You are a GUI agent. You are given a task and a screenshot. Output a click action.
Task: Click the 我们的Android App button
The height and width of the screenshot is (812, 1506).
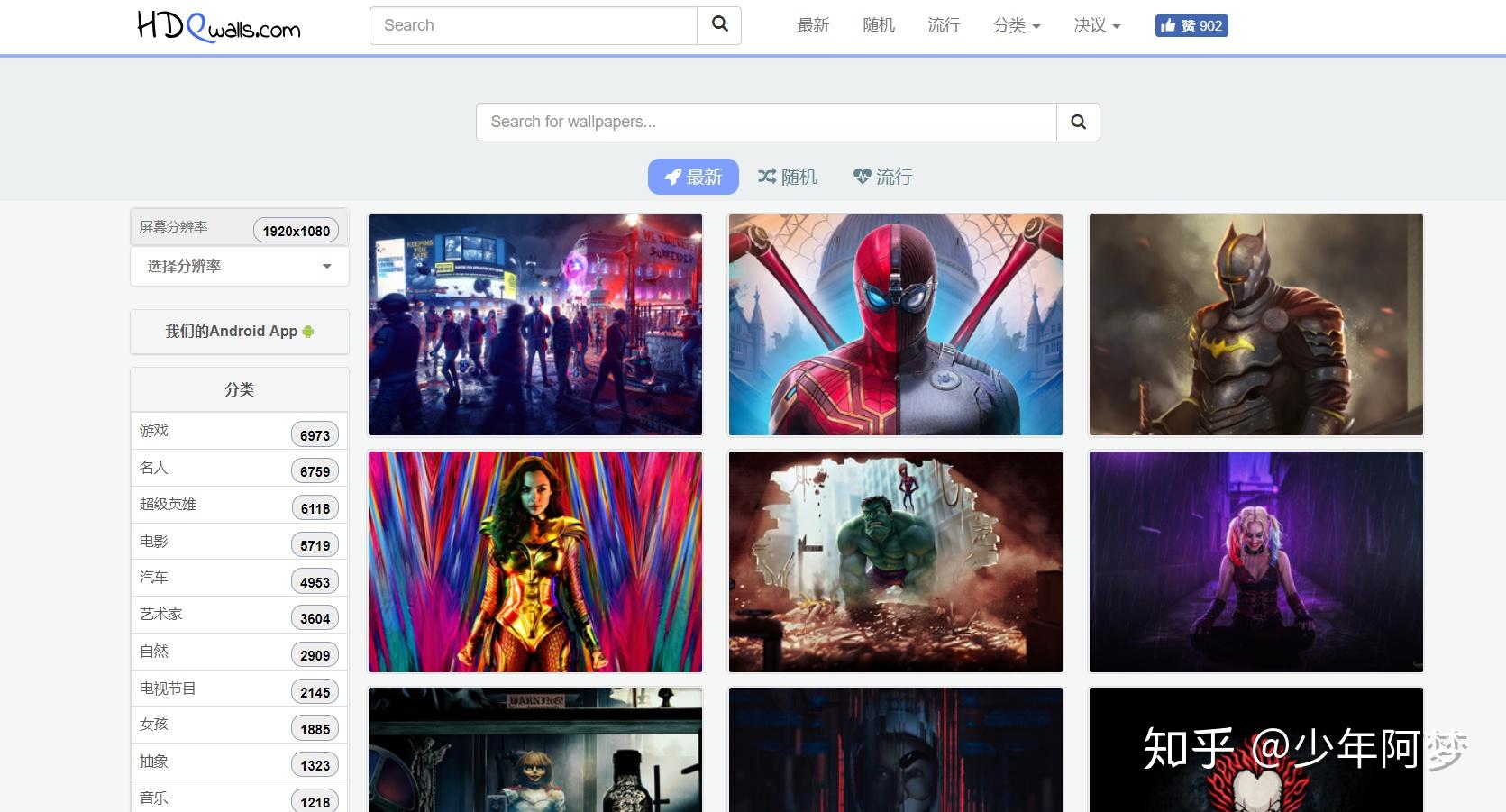coord(240,331)
